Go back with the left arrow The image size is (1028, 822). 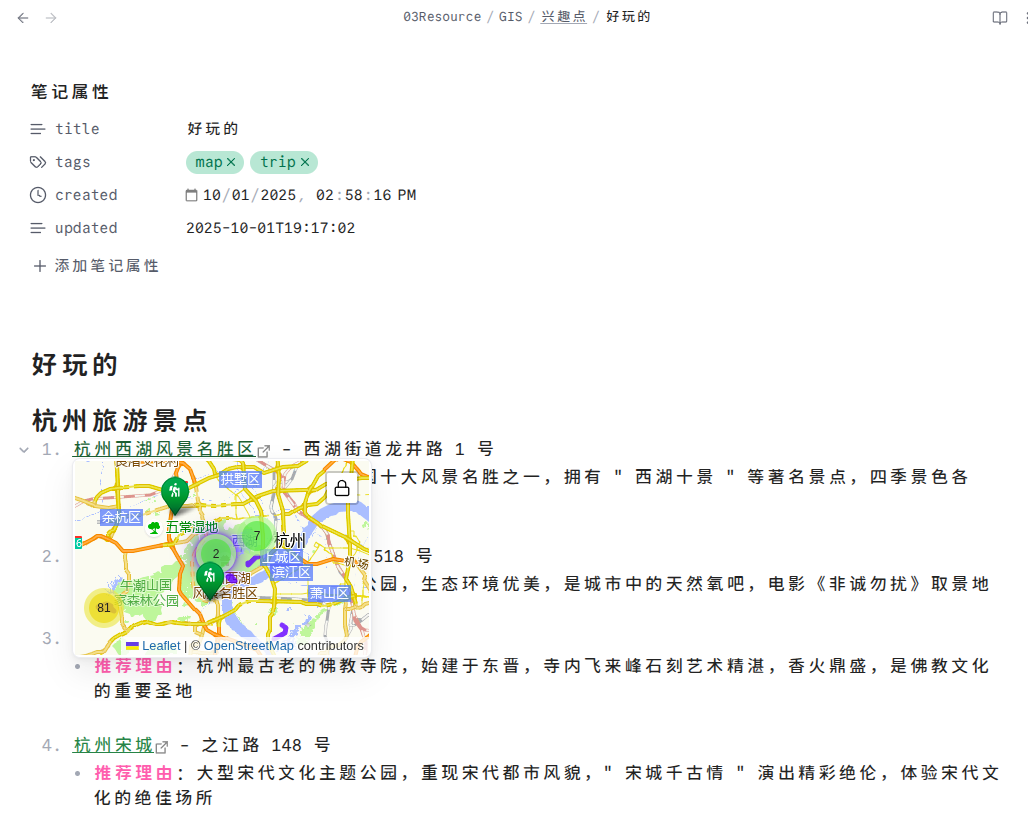click(23, 17)
